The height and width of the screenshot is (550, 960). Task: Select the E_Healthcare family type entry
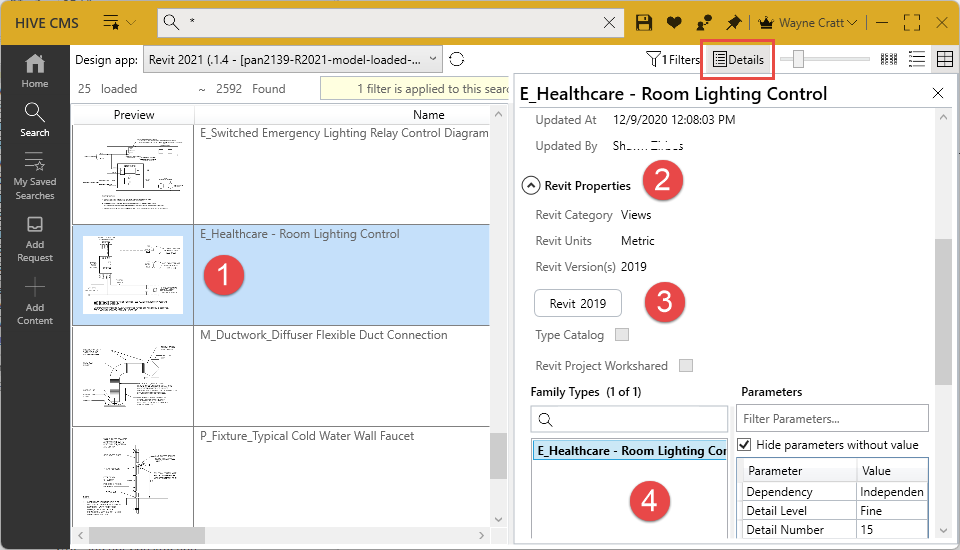(x=629, y=451)
